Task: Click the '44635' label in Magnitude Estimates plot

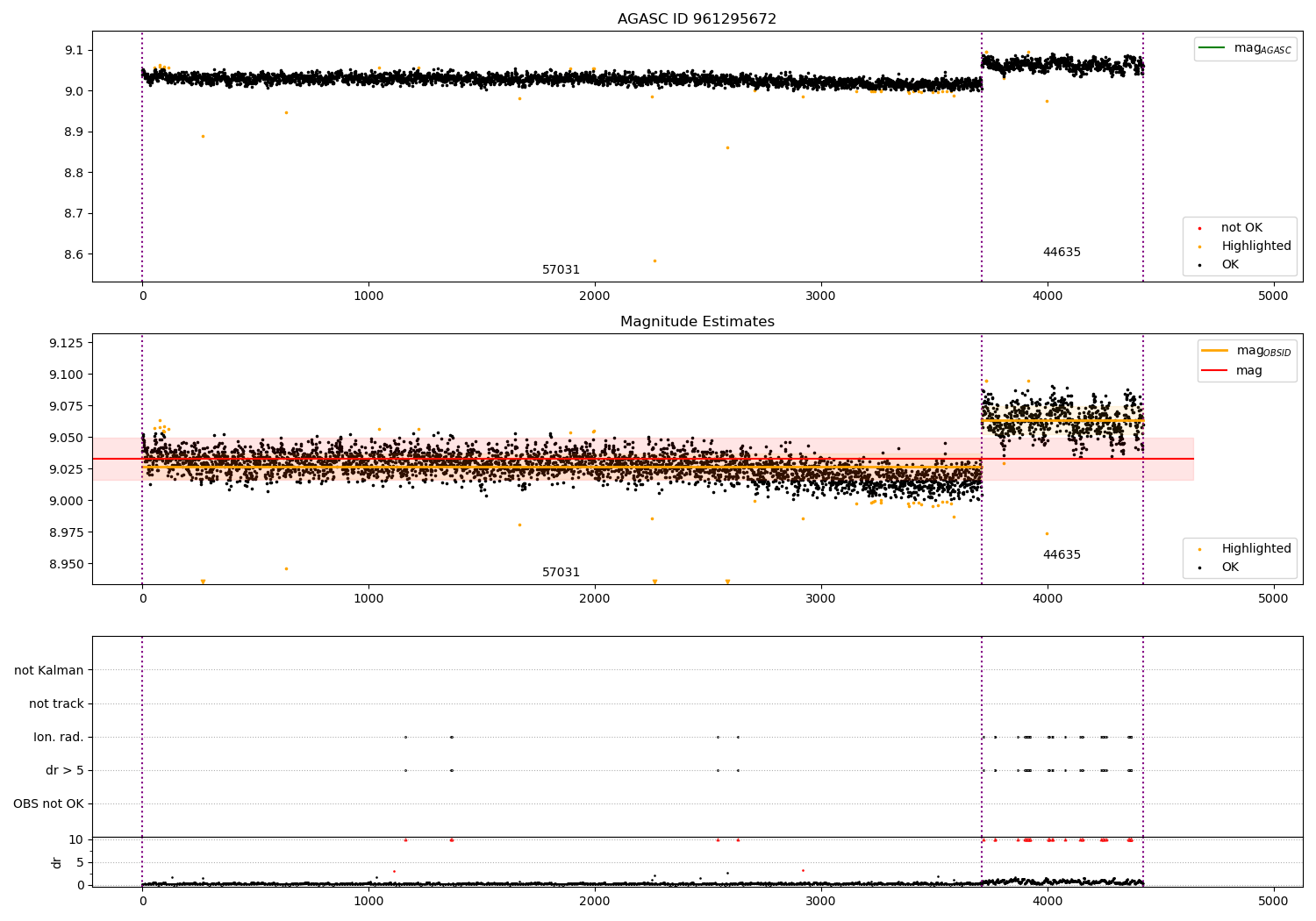Action: tap(1062, 555)
